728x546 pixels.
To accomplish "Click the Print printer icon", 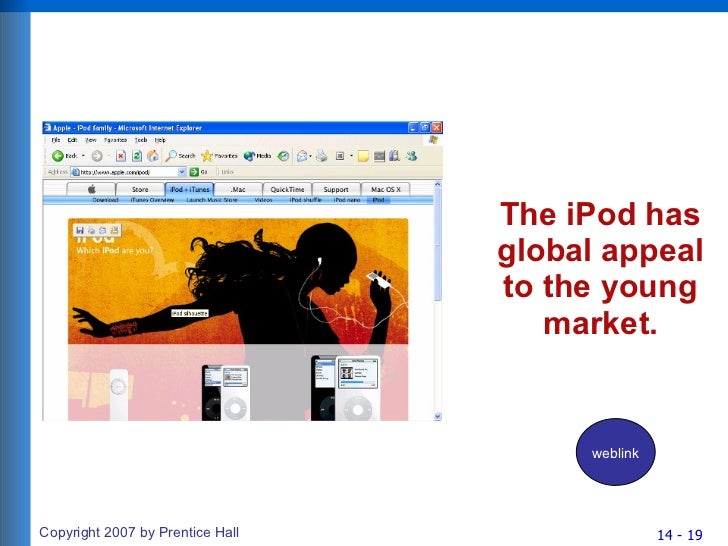I will tap(321, 156).
